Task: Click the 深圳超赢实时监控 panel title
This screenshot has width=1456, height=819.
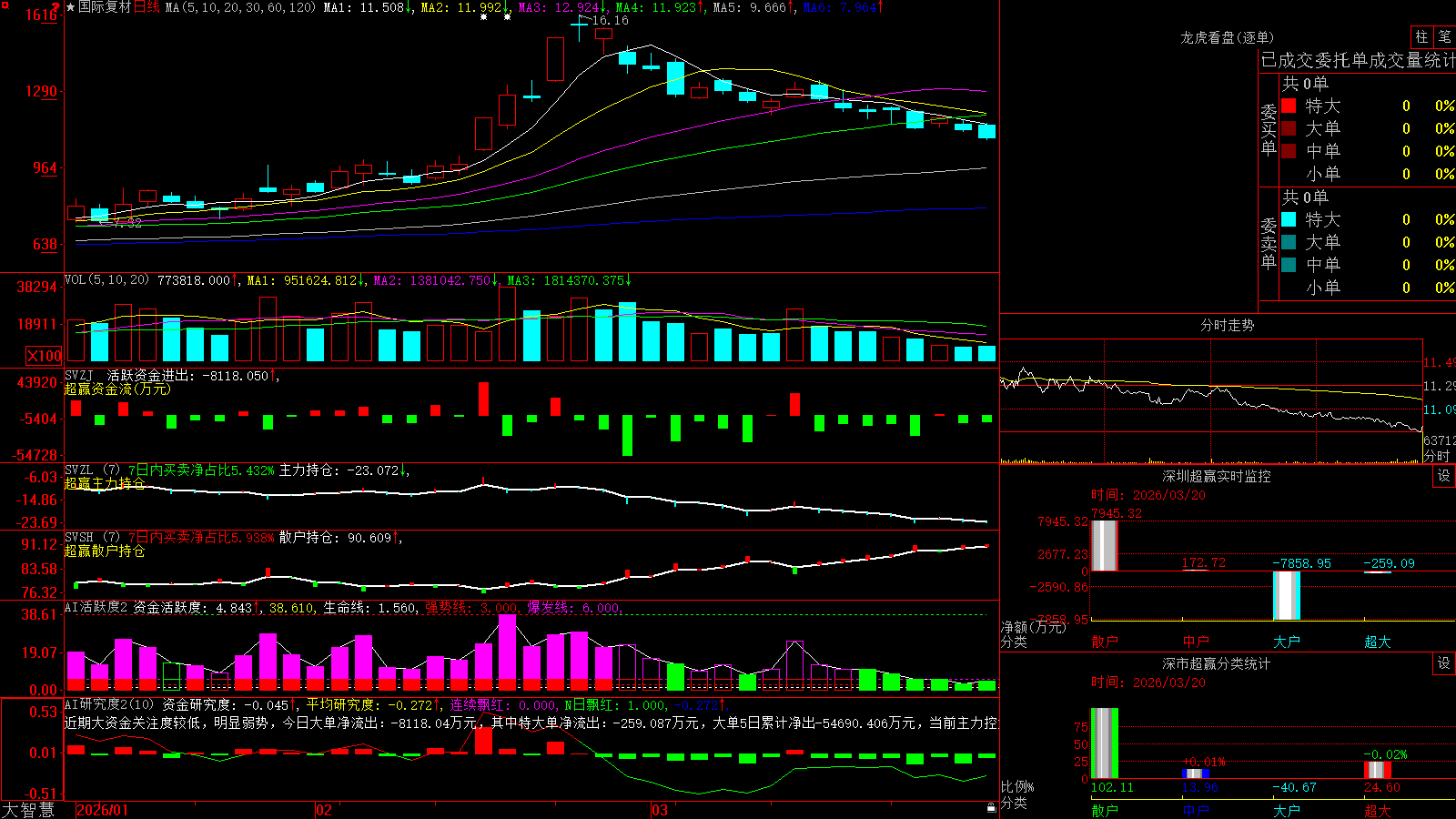Action: pyautogui.click(x=1217, y=476)
